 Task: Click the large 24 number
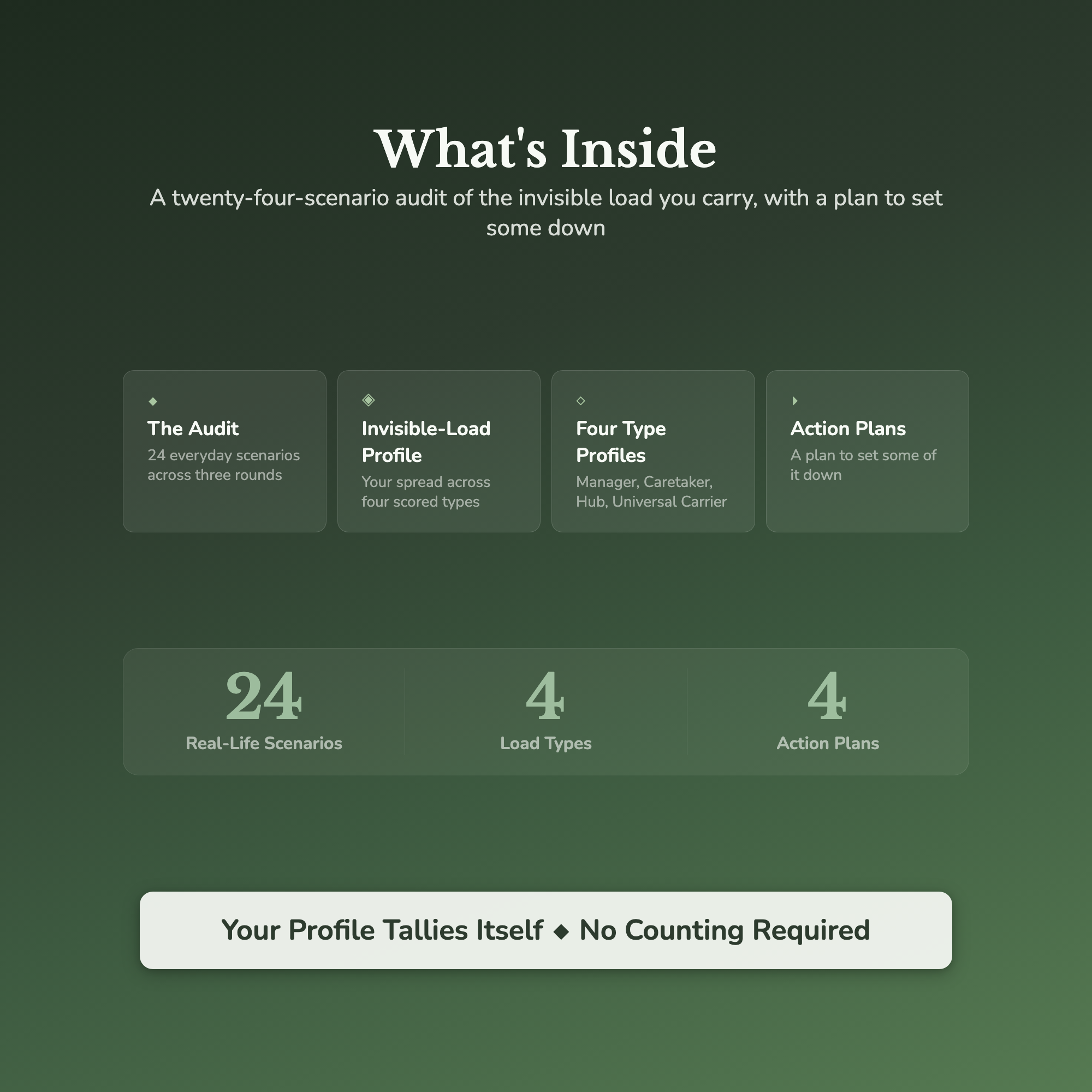[264, 695]
